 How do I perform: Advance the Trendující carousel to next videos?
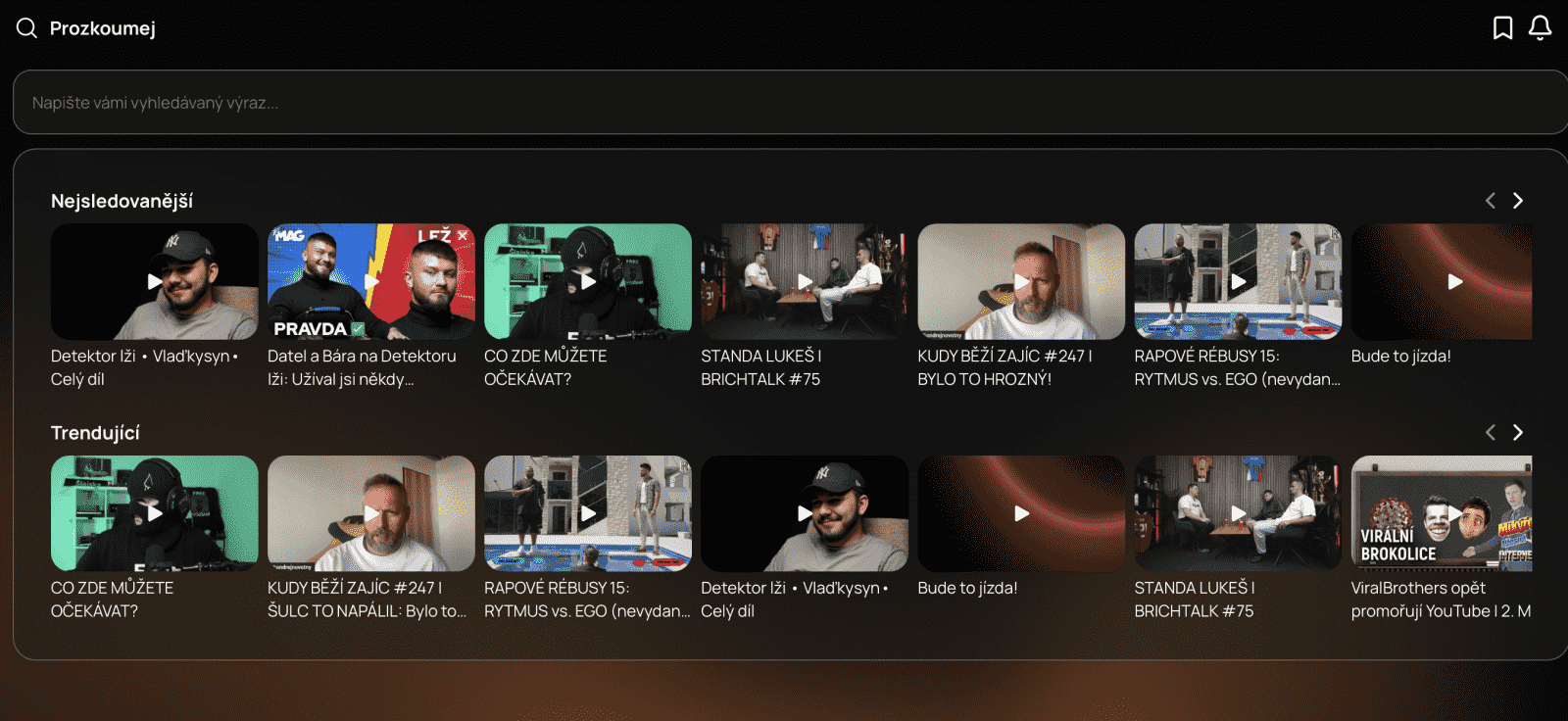coord(1518,433)
